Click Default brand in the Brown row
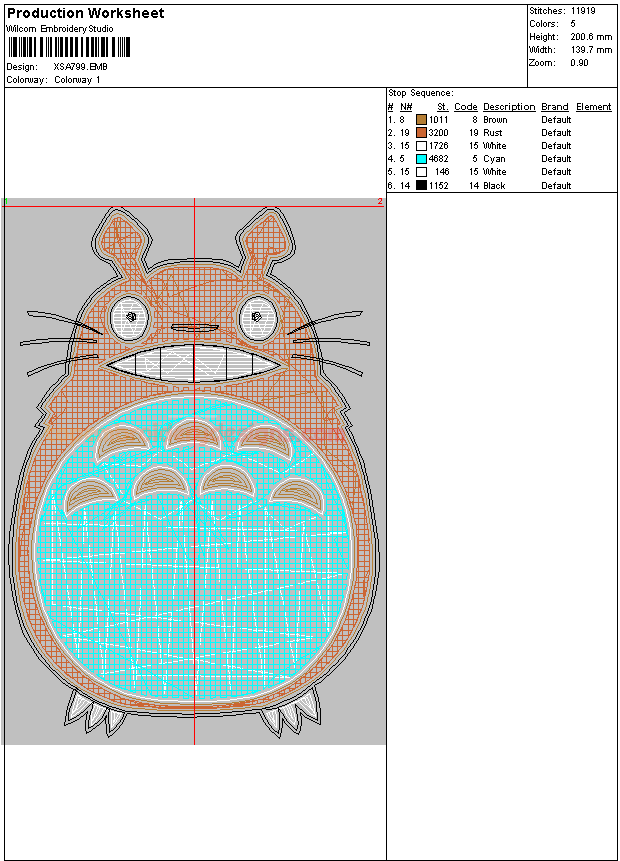Viewport: 620px width, 861px height. click(x=556, y=120)
